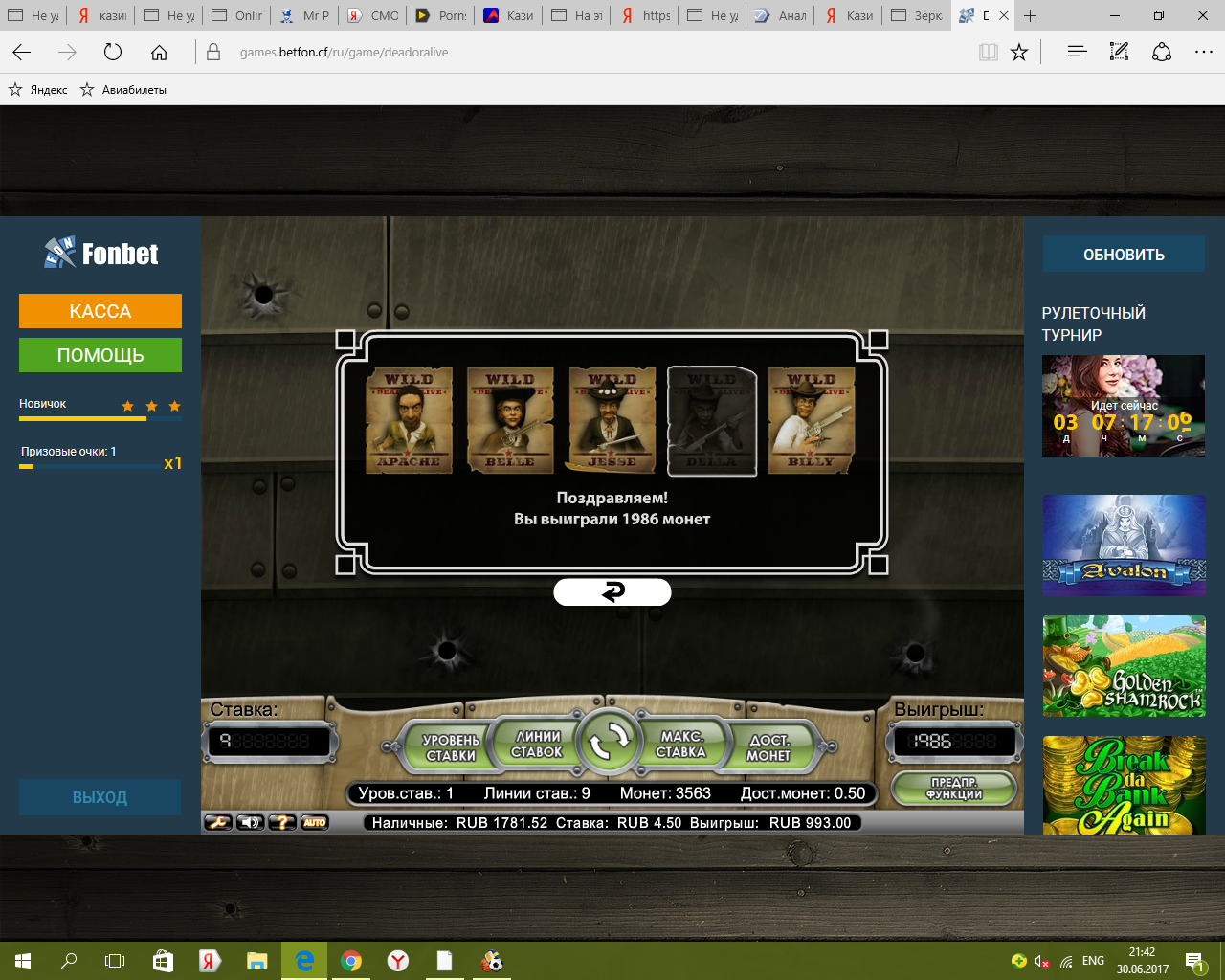Viewport: 1225px width, 980px height.
Task: Open the roulette tournament banner
Action: 1124,406
